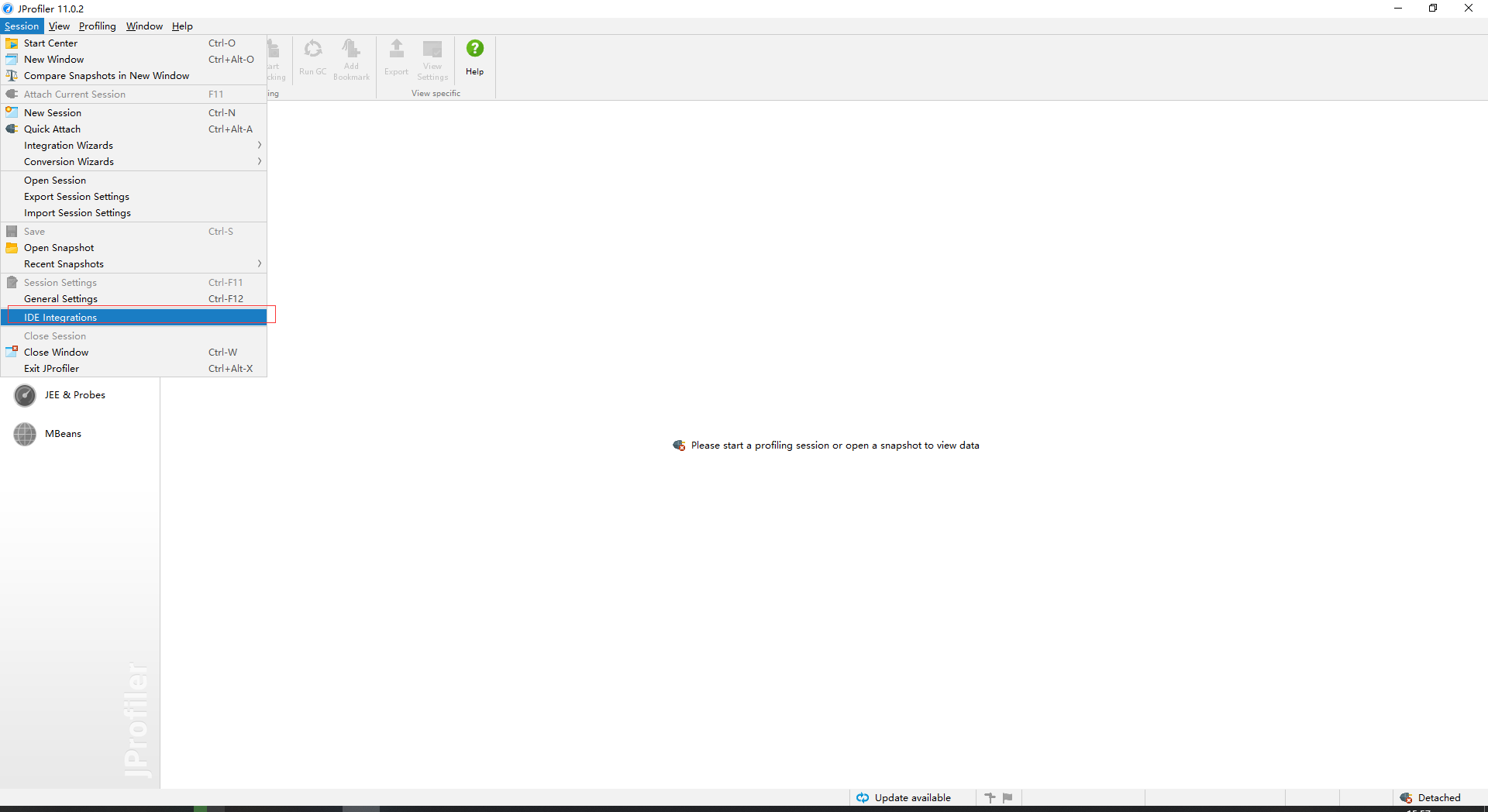Click the Update available status icon
Viewport: 1488px width, 812px height.
pyautogui.click(x=863, y=798)
